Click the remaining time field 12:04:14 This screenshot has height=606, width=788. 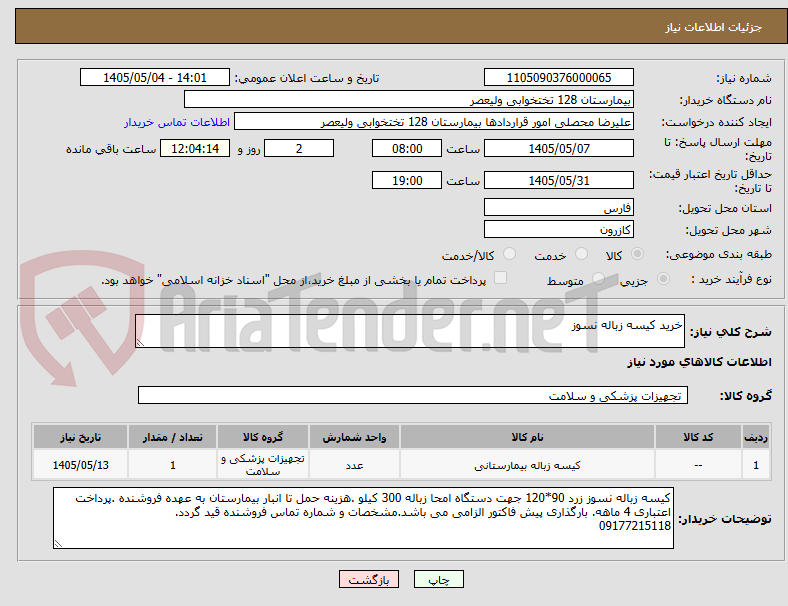pos(195,148)
